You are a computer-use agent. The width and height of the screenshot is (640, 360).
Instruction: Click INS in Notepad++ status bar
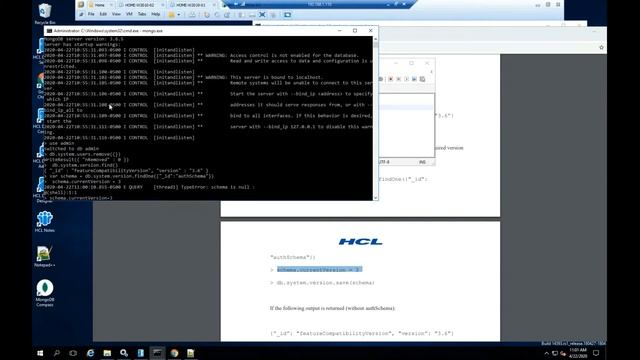point(422,162)
